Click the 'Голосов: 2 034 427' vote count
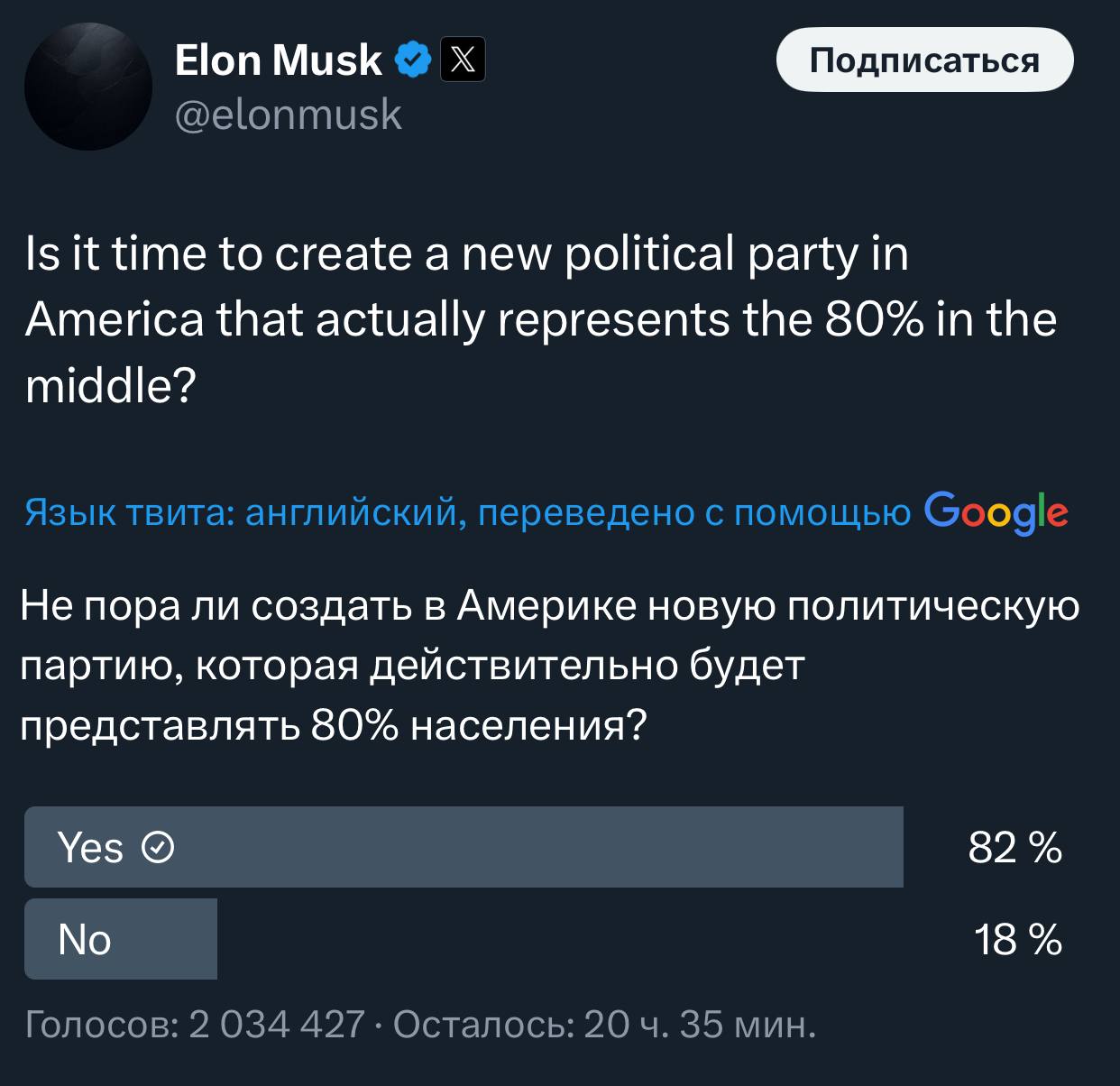Image resolution: width=1120 pixels, height=1086 pixels. (195, 1025)
